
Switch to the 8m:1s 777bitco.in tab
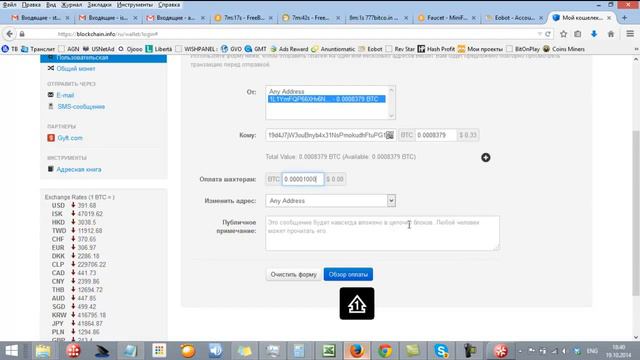click(x=377, y=18)
